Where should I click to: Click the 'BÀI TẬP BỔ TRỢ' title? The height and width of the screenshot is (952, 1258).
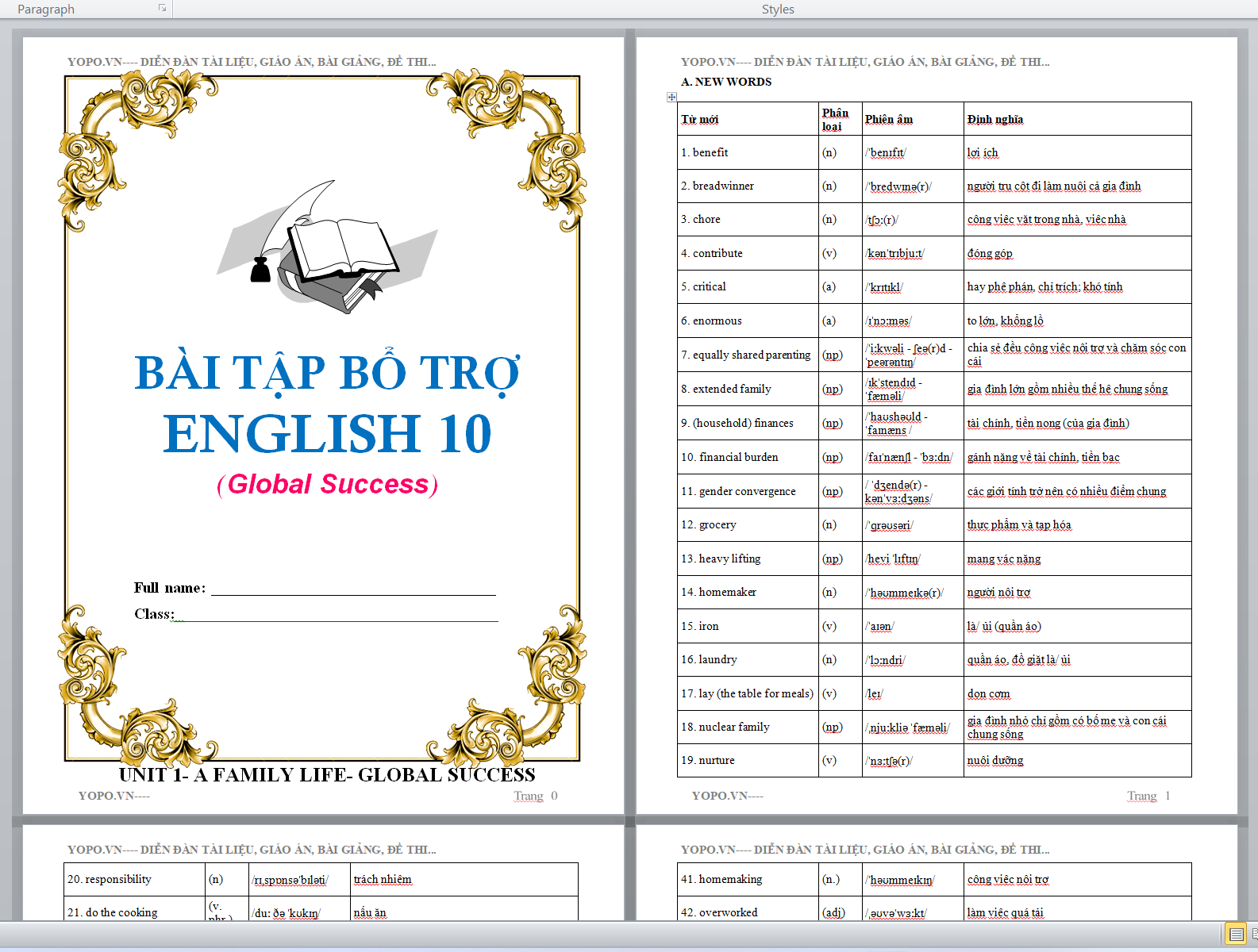click(328, 373)
